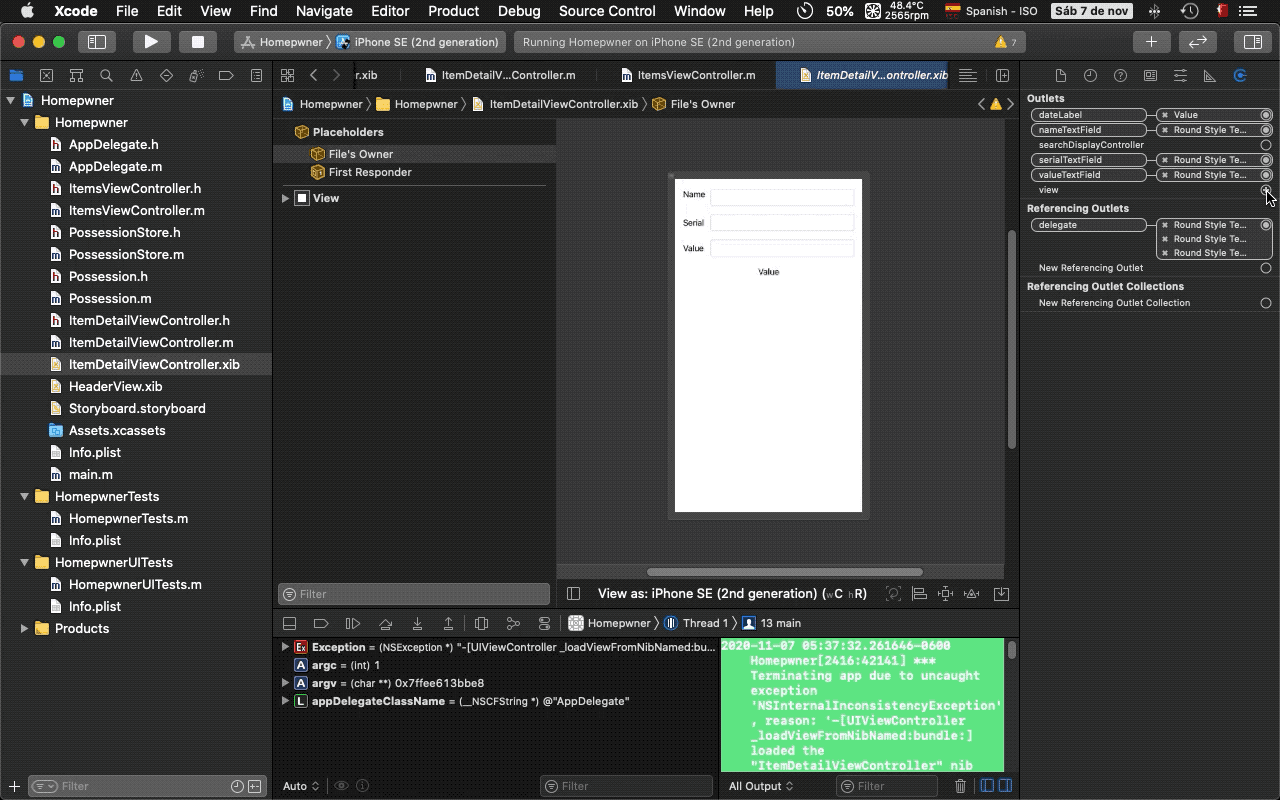Toggle breakpoints activation in debug bar
Screen dimensions: 1280x800
click(x=321, y=623)
